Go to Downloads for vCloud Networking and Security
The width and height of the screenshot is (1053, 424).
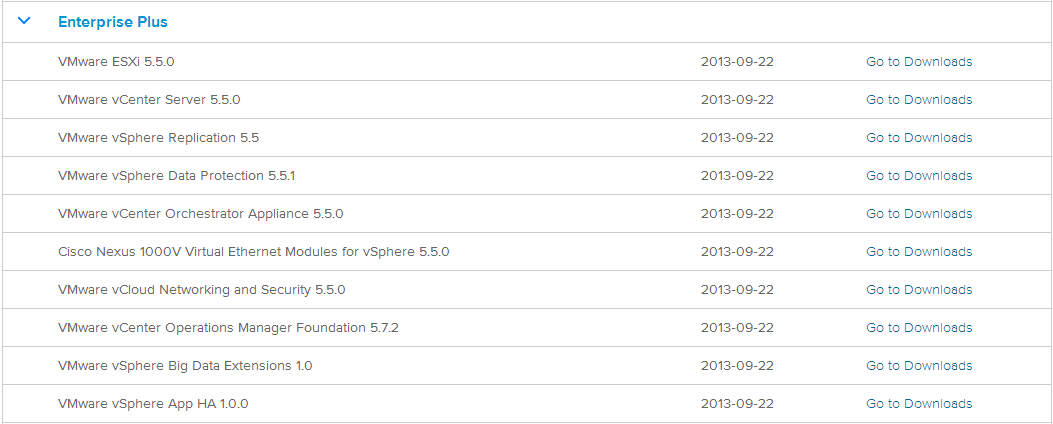pos(918,290)
